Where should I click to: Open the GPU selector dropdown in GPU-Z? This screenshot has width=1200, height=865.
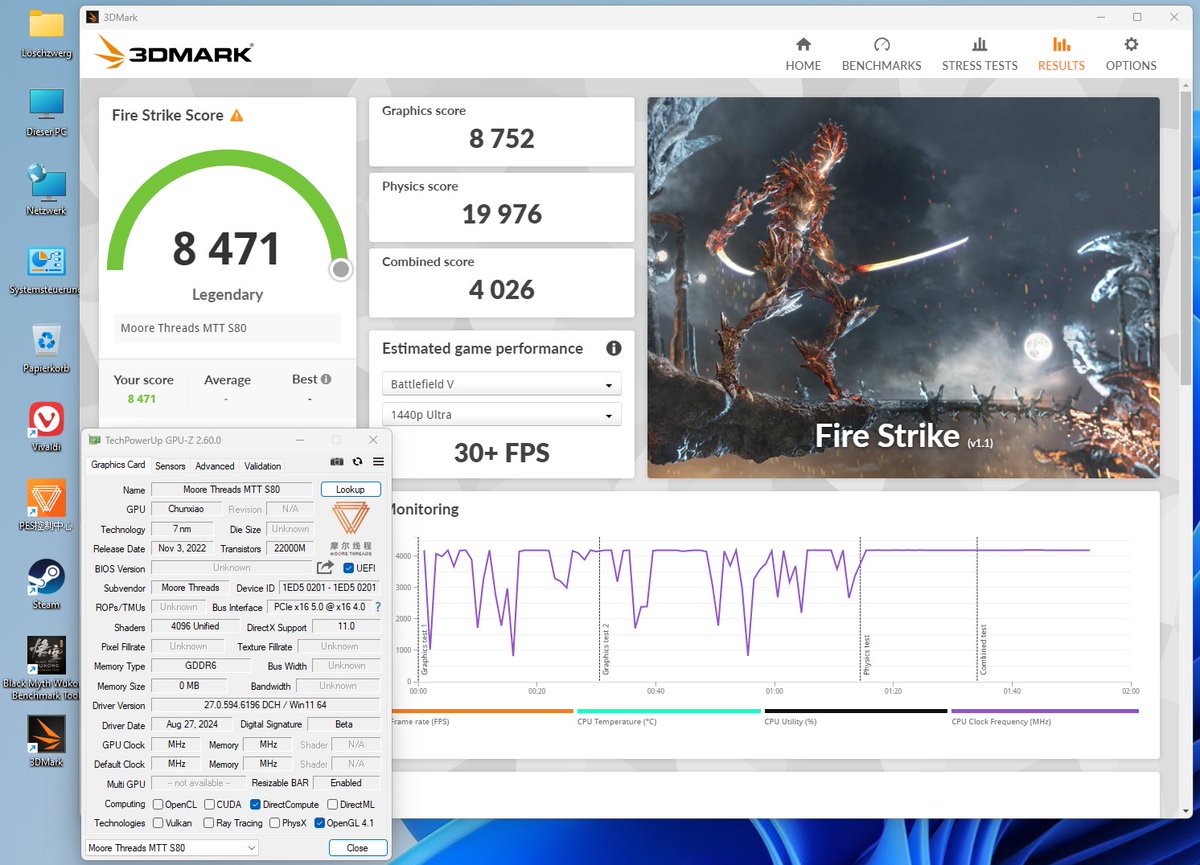click(171, 847)
